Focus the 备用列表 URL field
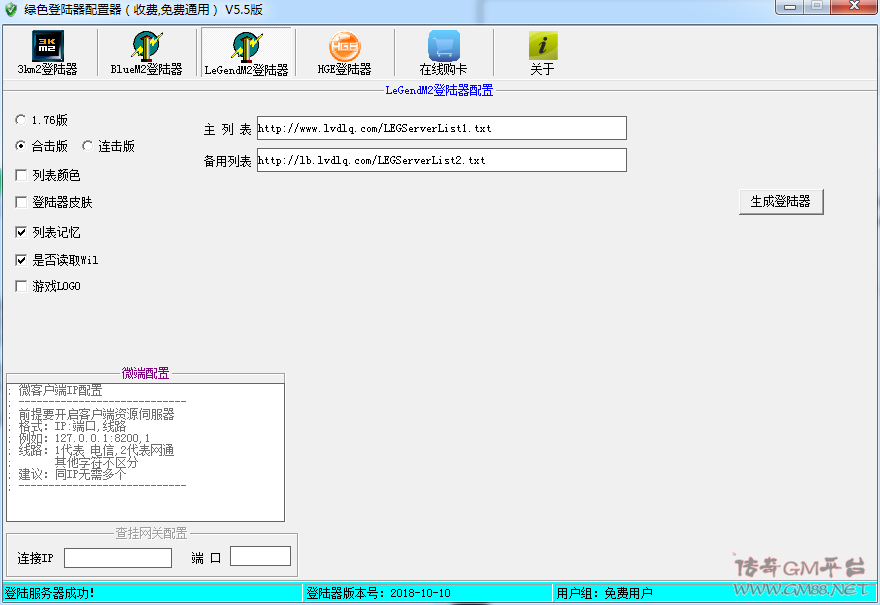Viewport: 880px width, 605px height. (x=441, y=160)
